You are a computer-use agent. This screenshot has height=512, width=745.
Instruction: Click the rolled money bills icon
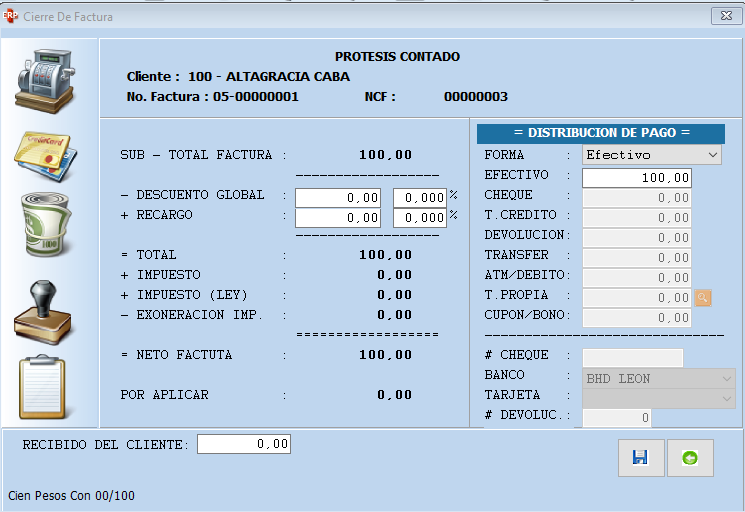(45, 225)
